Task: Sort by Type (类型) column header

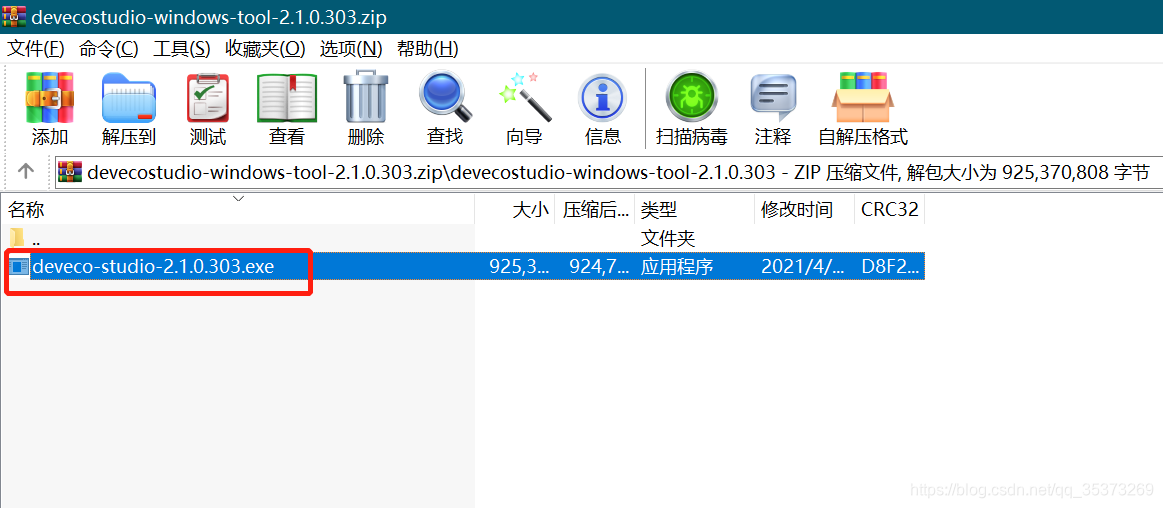Action: coord(694,210)
